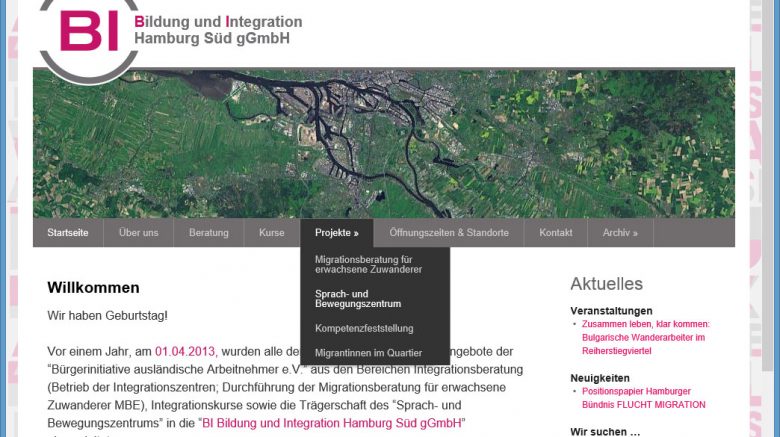Click the Wir suchen … heading
This screenshot has height=437, width=780.
[x=605, y=432]
